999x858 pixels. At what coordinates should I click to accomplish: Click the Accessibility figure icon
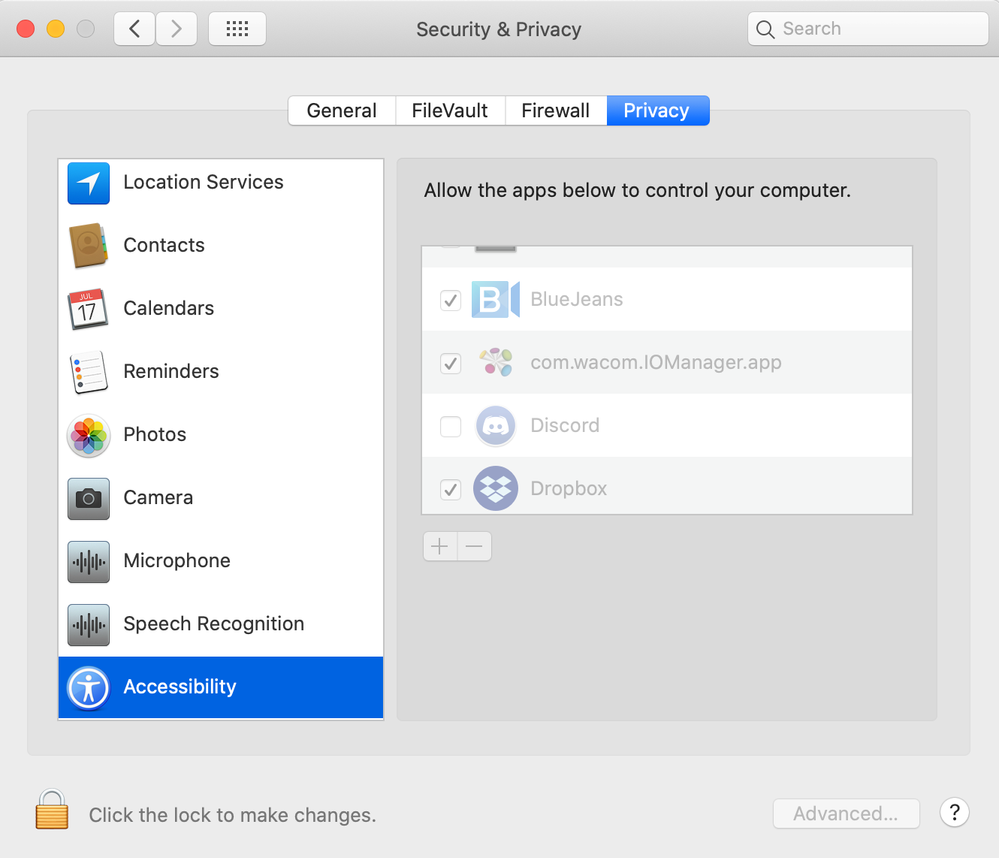(x=89, y=688)
